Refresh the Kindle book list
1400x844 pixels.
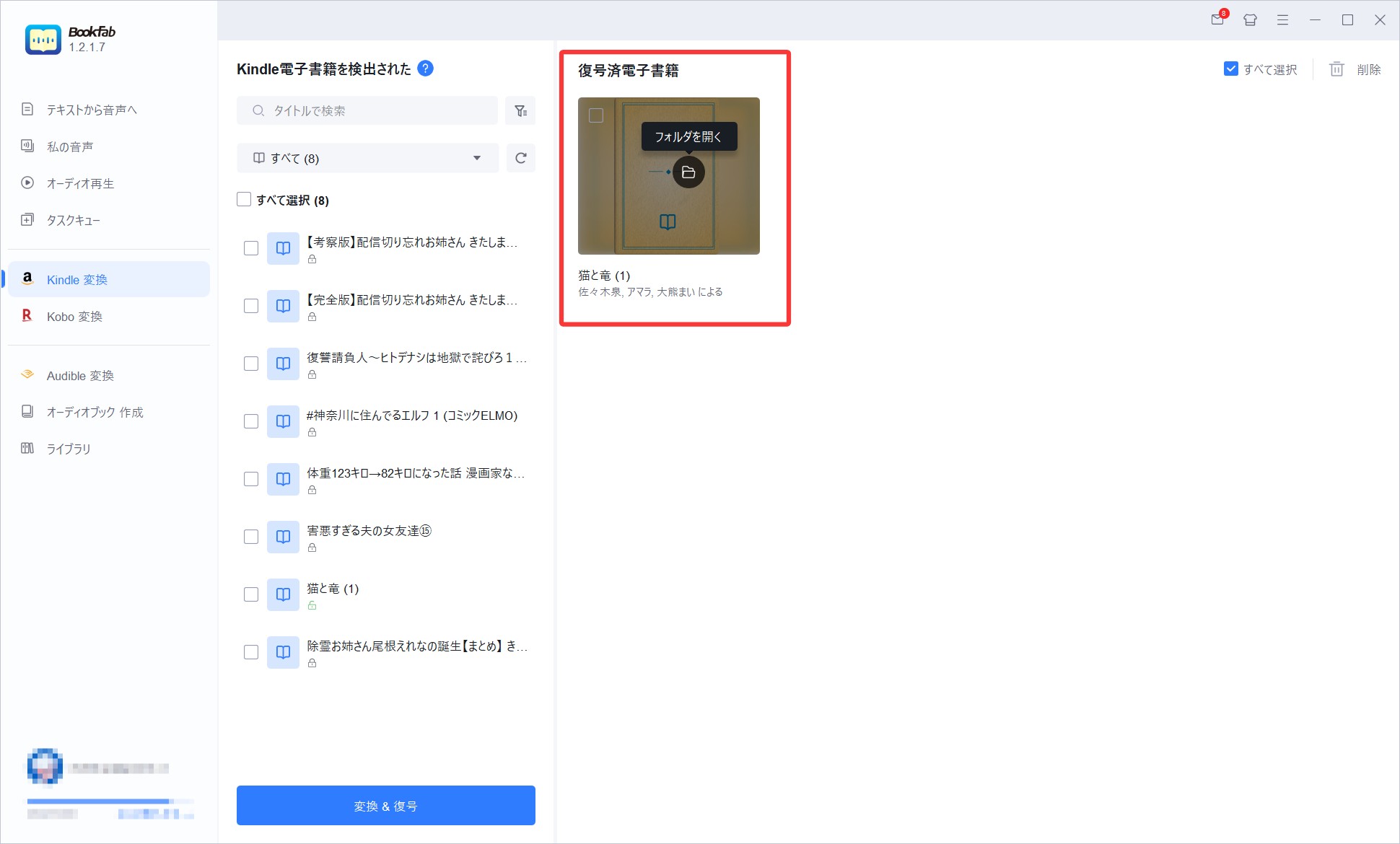(x=520, y=158)
